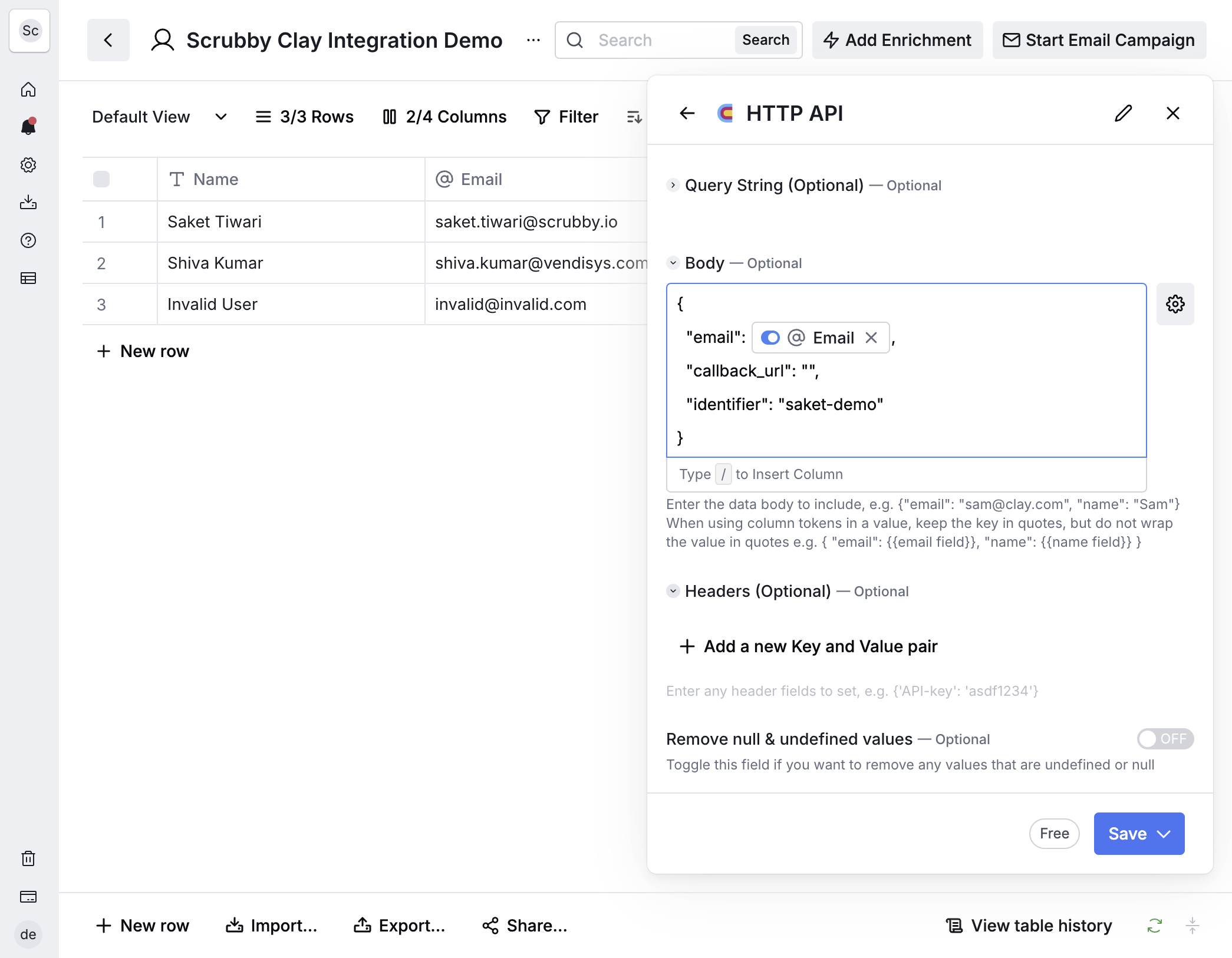
Task: Toggle Remove null & undefined values switch
Action: pyautogui.click(x=1165, y=739)
